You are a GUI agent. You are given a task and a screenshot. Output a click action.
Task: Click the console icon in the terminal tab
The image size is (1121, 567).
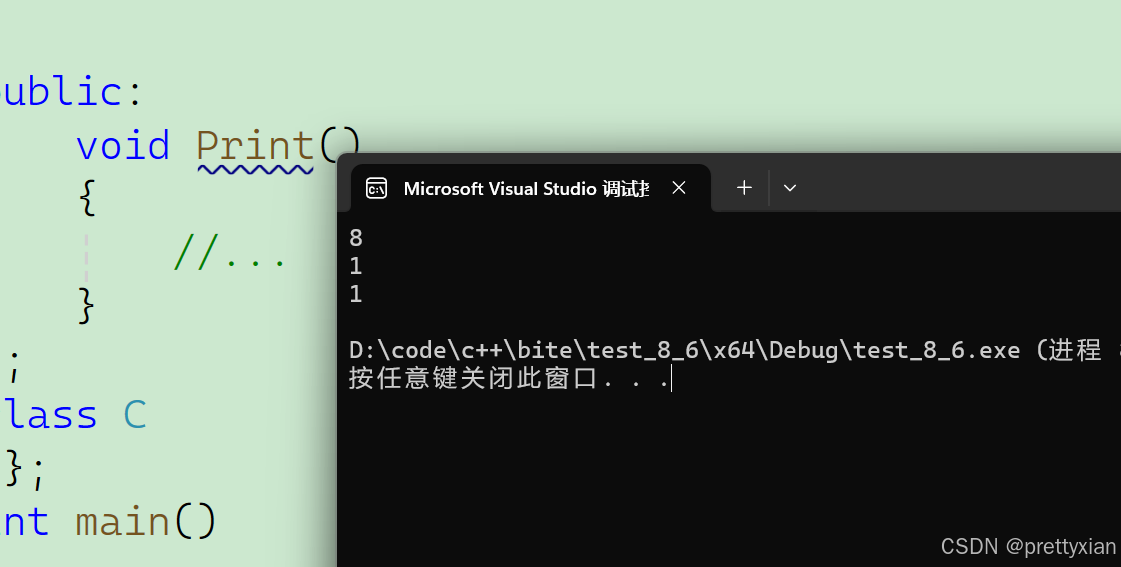click(x=376, y=188)
